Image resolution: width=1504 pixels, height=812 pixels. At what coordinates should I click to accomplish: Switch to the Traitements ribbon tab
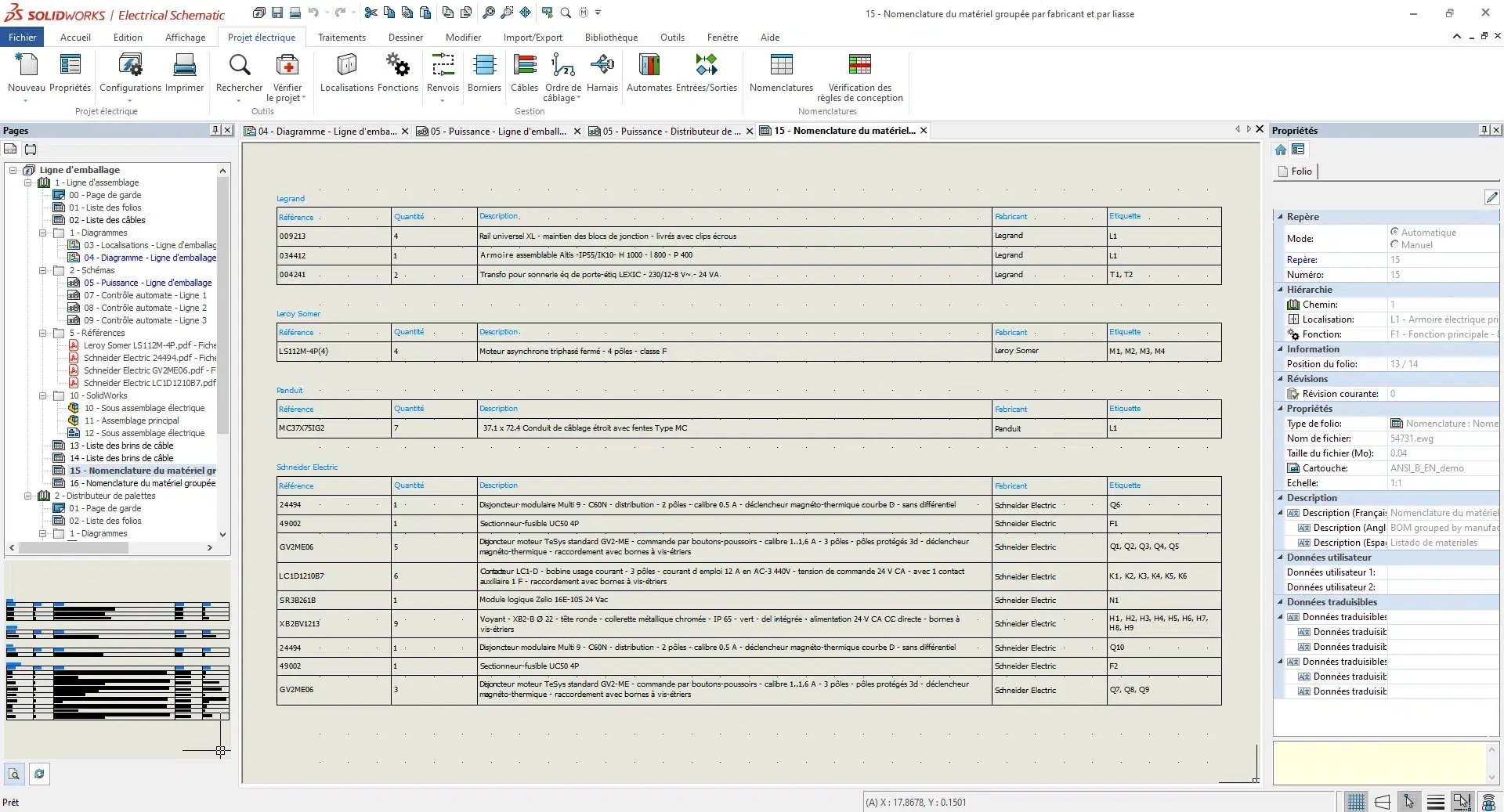click(x=342, y=37)
